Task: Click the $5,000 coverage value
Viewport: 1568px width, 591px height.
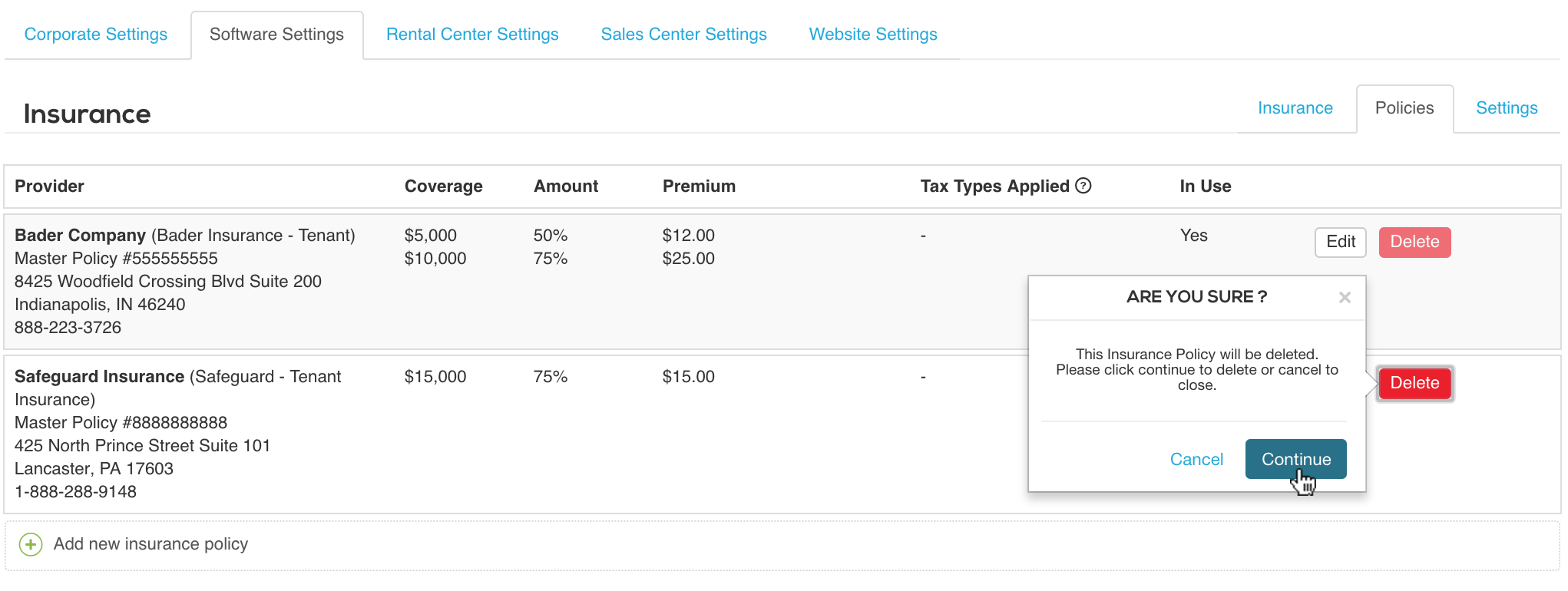Action: tap(431, 235)
